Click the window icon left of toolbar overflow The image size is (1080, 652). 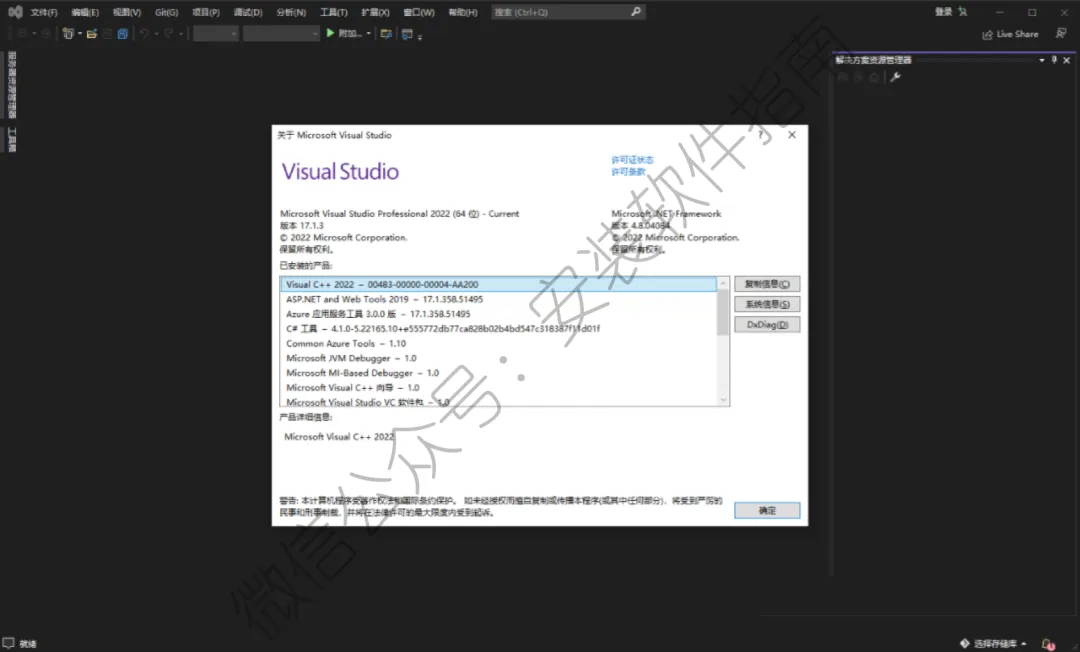(x=407, y=33)
